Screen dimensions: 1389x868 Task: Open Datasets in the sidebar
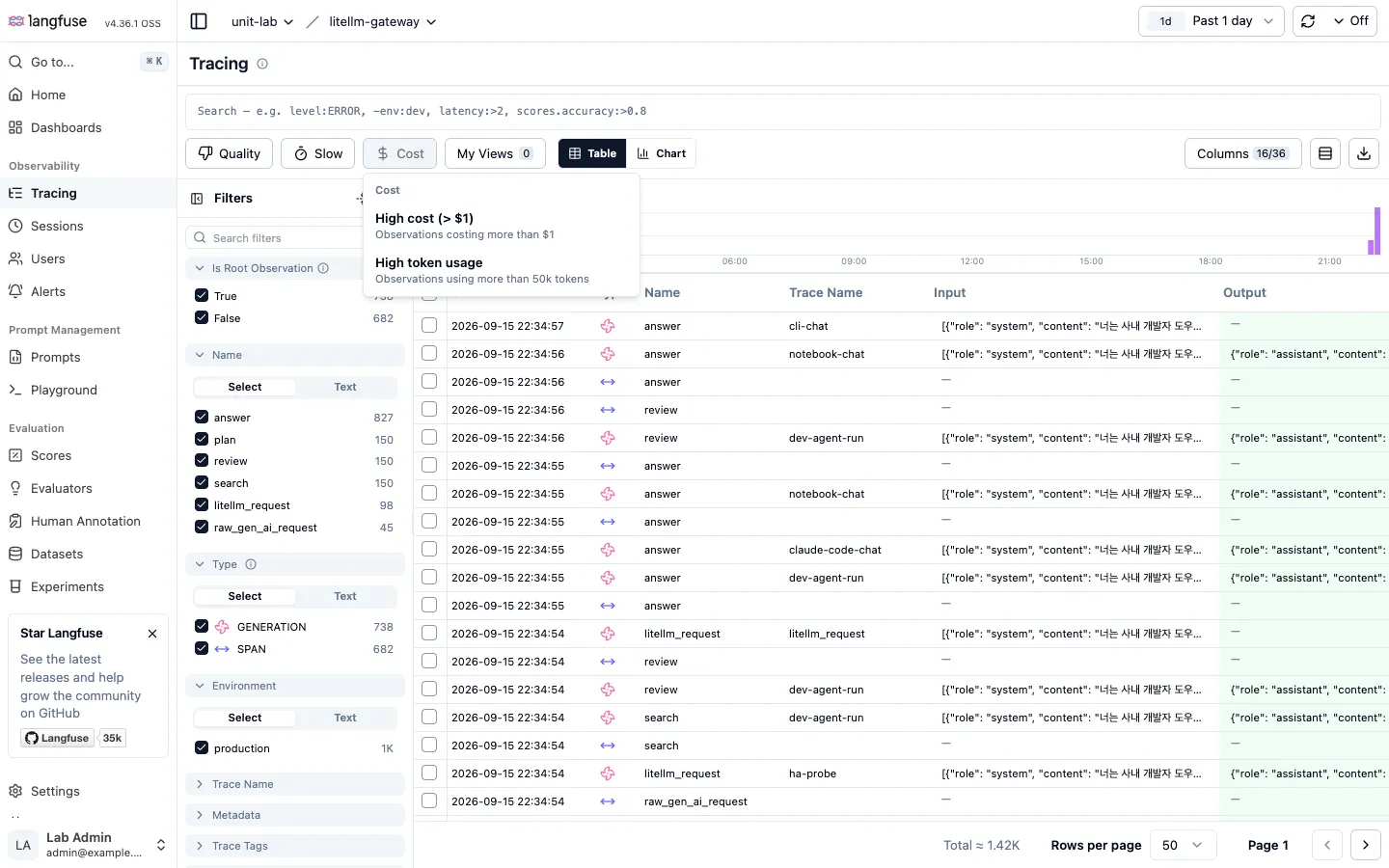[x=89, y=554]
